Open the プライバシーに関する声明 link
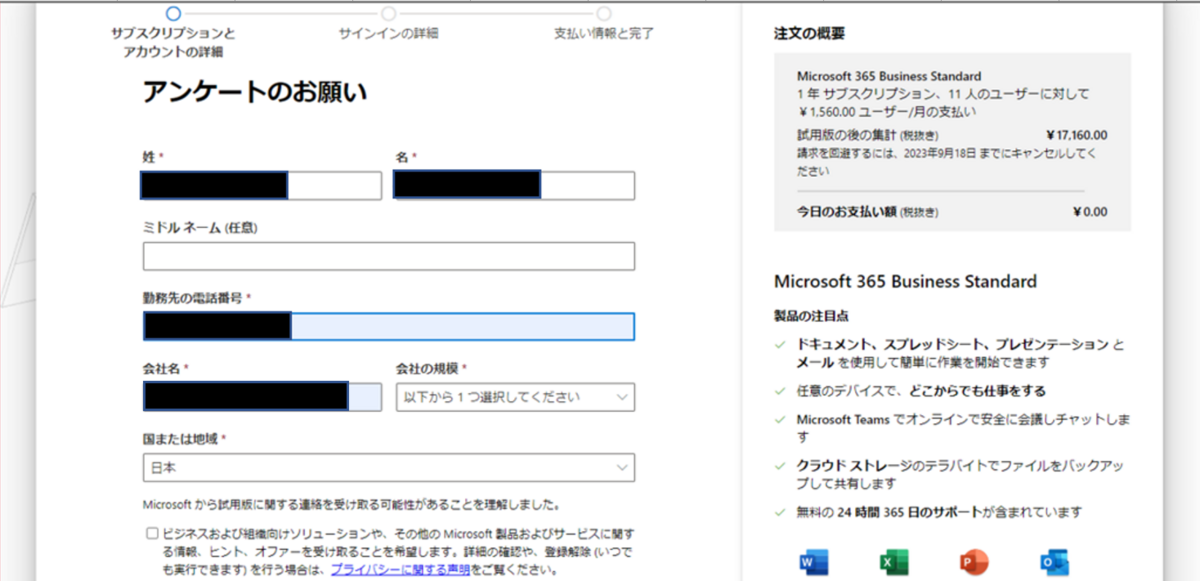The height and width of the screenshot is (581, 1200). 400,570
